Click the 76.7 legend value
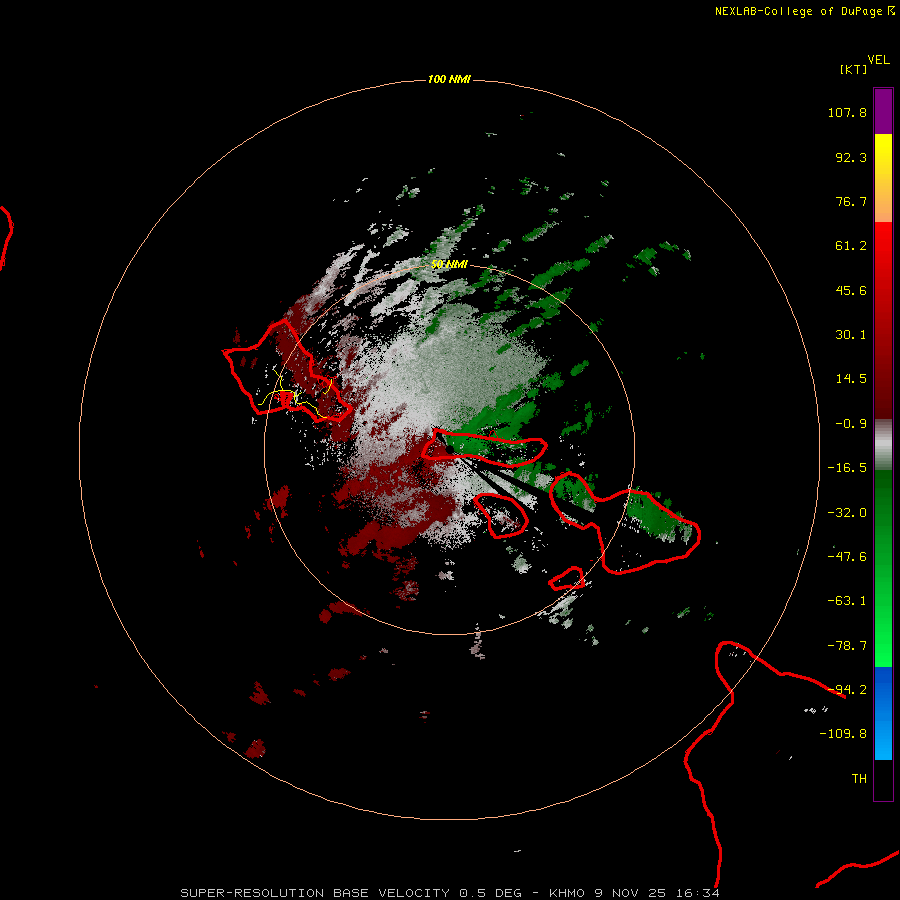Image resolution: width=900 pixels, height=900 pixels. coord(851,201)
